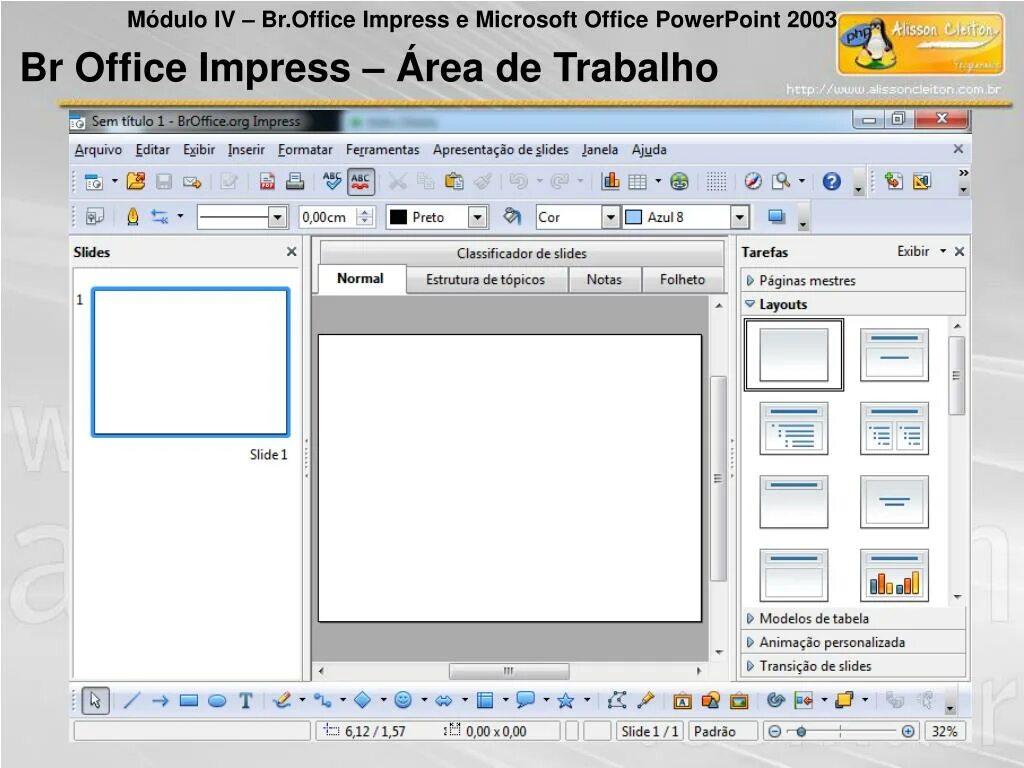Click the zoom in plus button
The image size is (1024, 768).
click(x=907, y=731)
